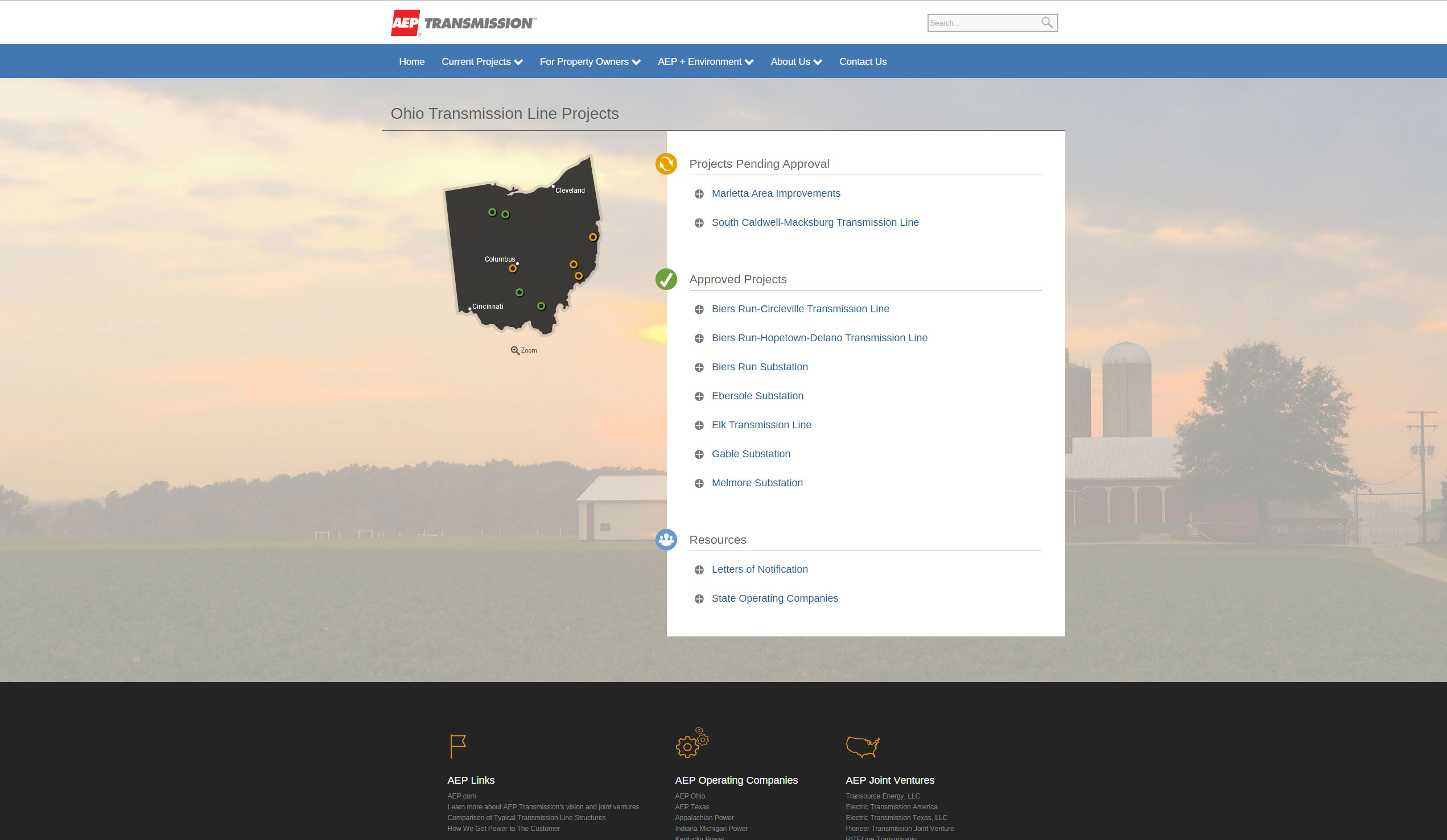Viewport: 1447px width, 840px height.
Task: Expand Marietta Area Improvements plus icon
Action: click(x=699, y=194)
